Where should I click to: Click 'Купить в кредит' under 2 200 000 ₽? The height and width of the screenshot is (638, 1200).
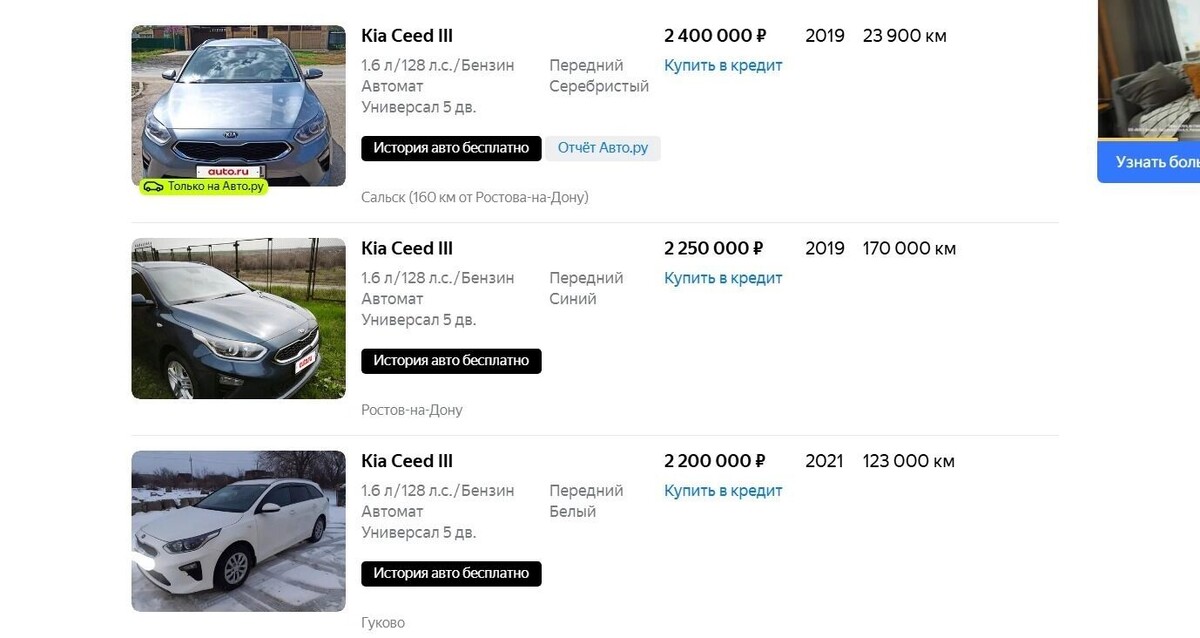(723, 491)
